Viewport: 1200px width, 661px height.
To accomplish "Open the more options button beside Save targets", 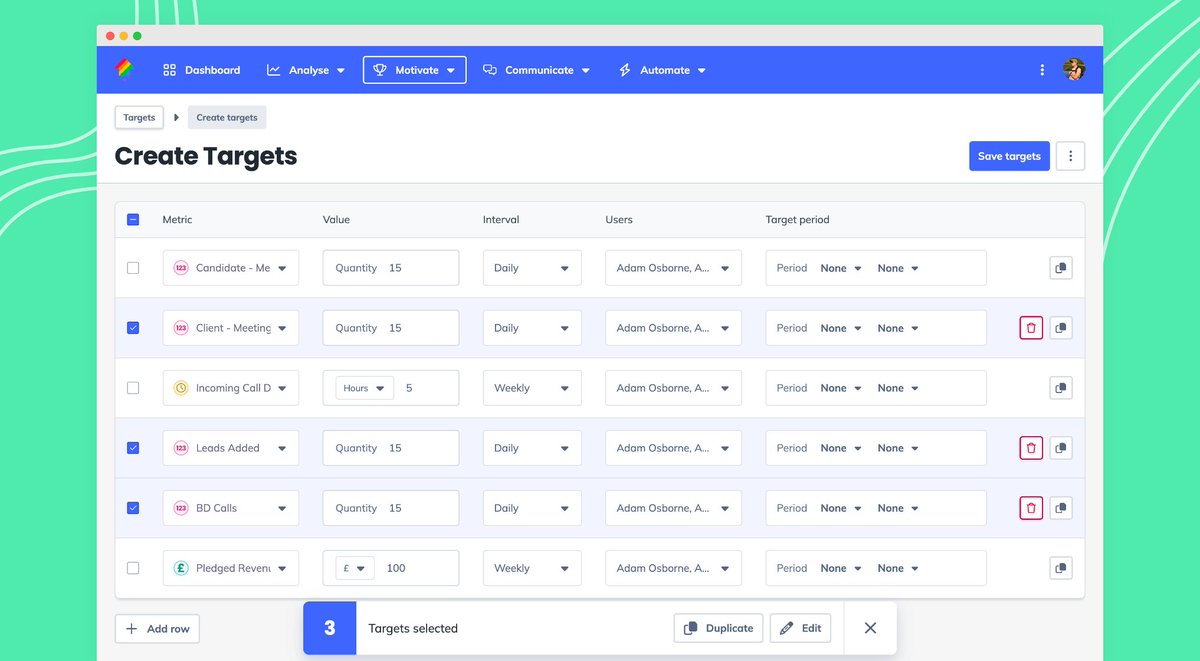I will pyautogui.click(x=1070, y=156).
